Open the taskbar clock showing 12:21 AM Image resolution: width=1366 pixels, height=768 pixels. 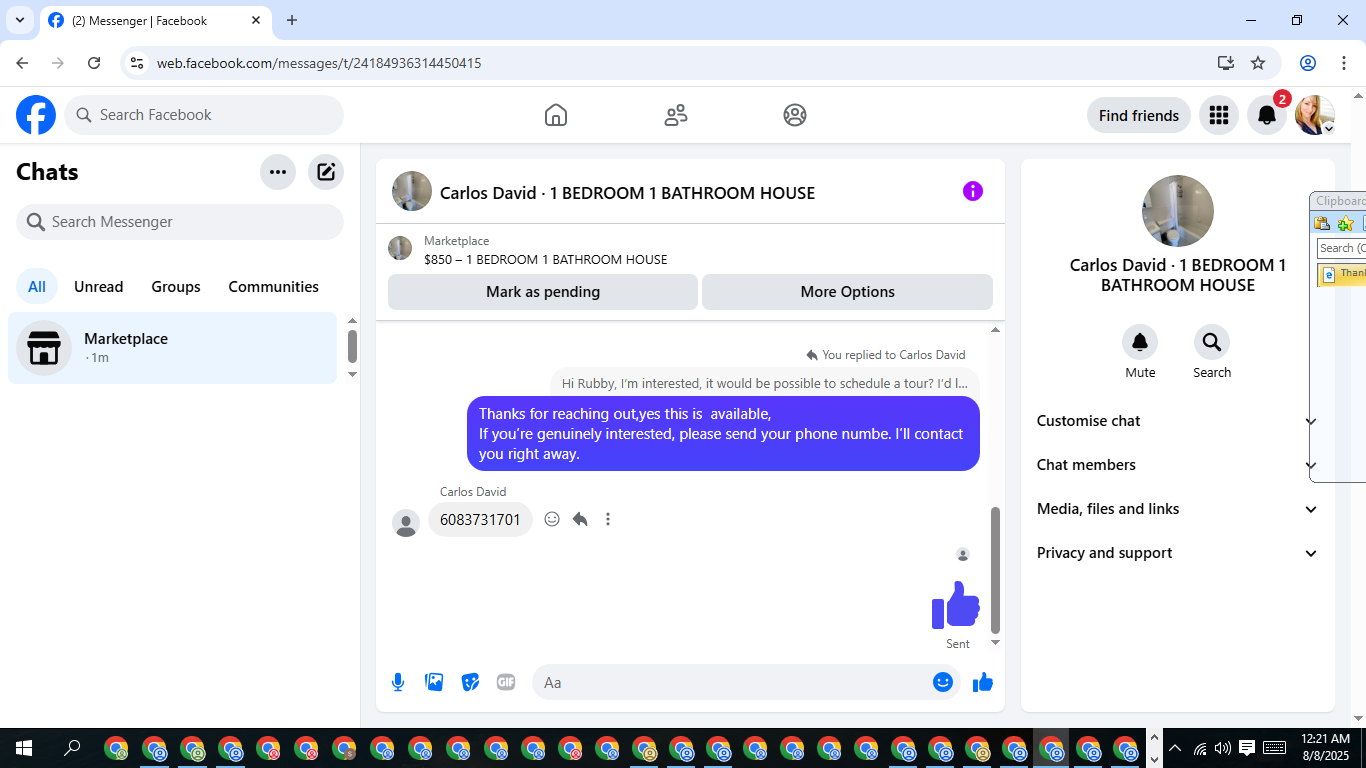tap(1326, 748)
